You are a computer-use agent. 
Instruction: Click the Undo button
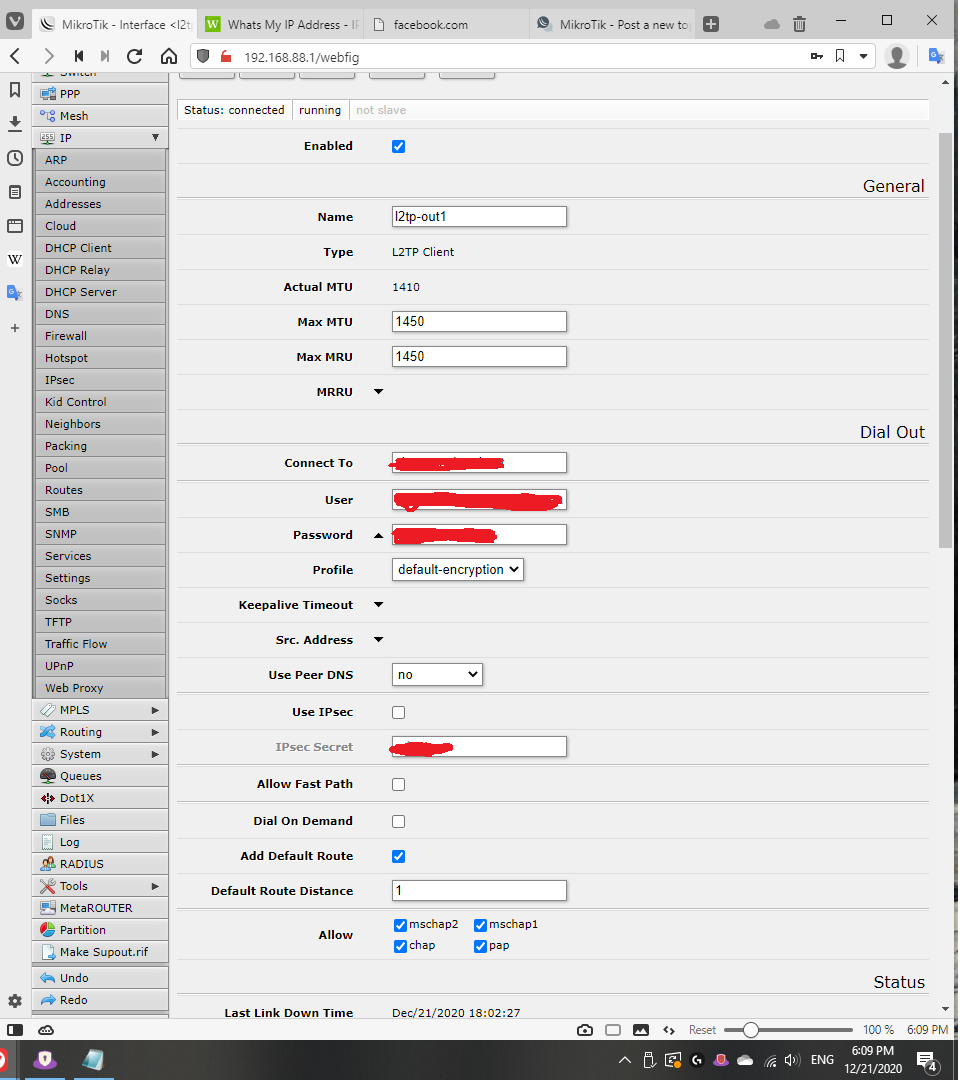pos(101,978)
